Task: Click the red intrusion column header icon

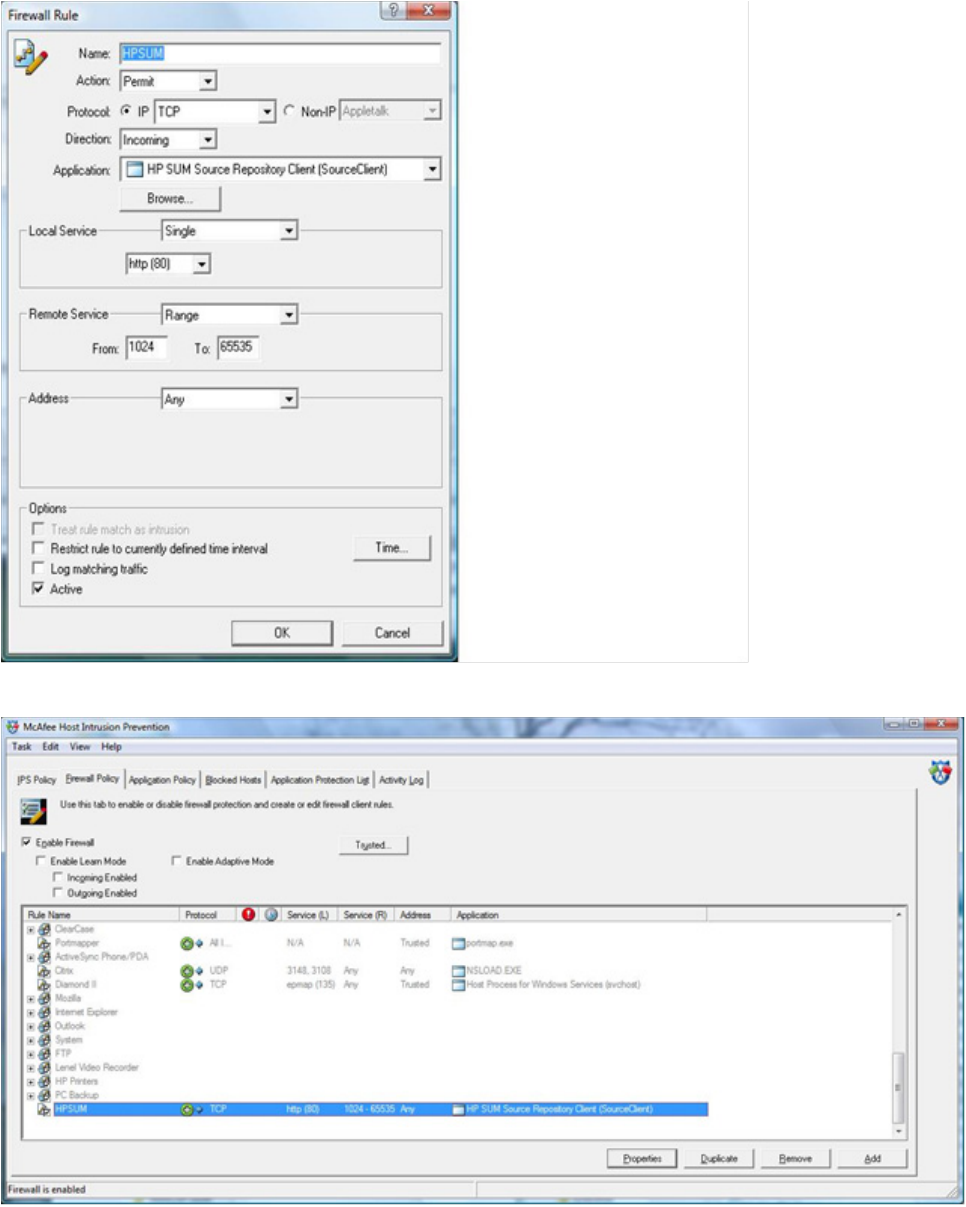Action: coord(249,915)
